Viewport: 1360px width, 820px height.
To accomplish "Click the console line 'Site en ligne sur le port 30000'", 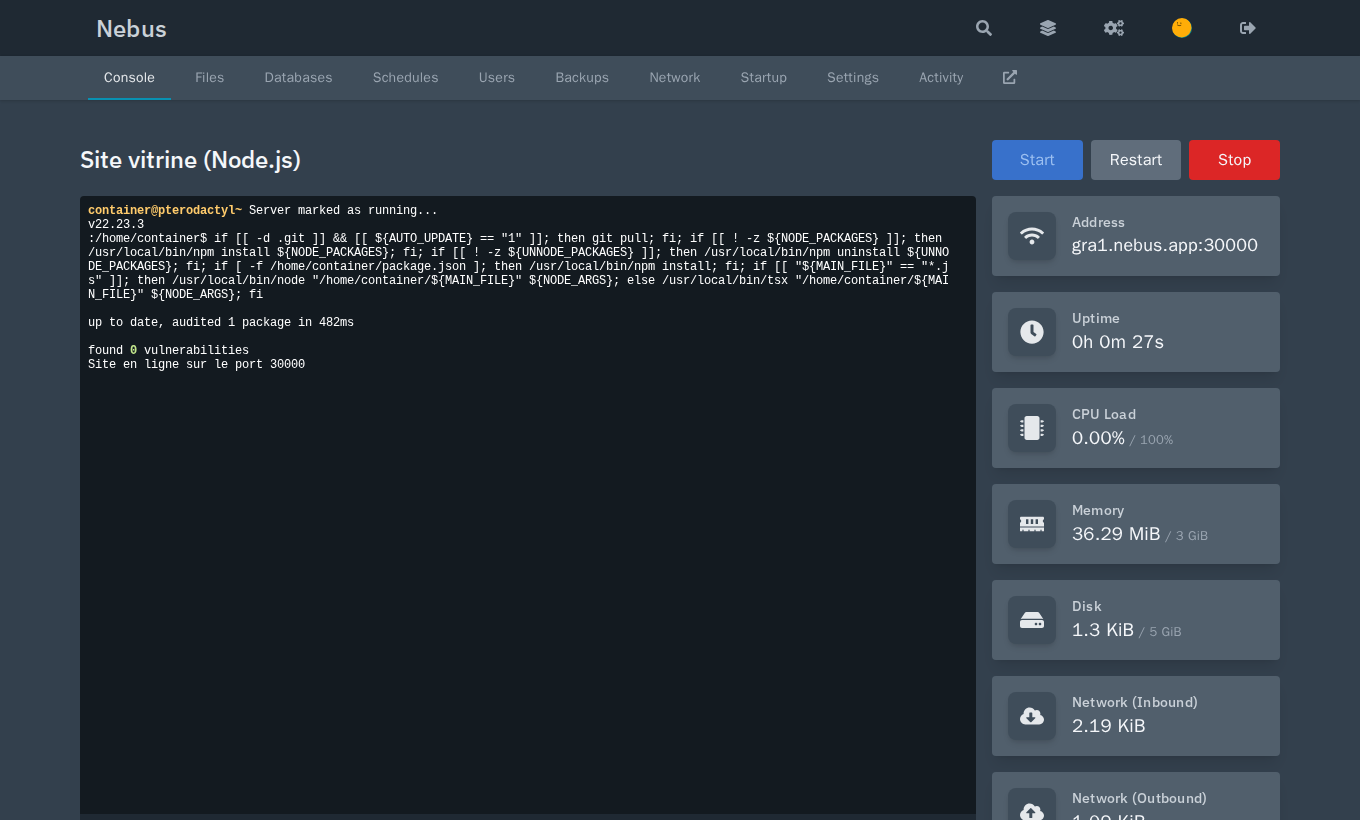I will pos(196,365).
